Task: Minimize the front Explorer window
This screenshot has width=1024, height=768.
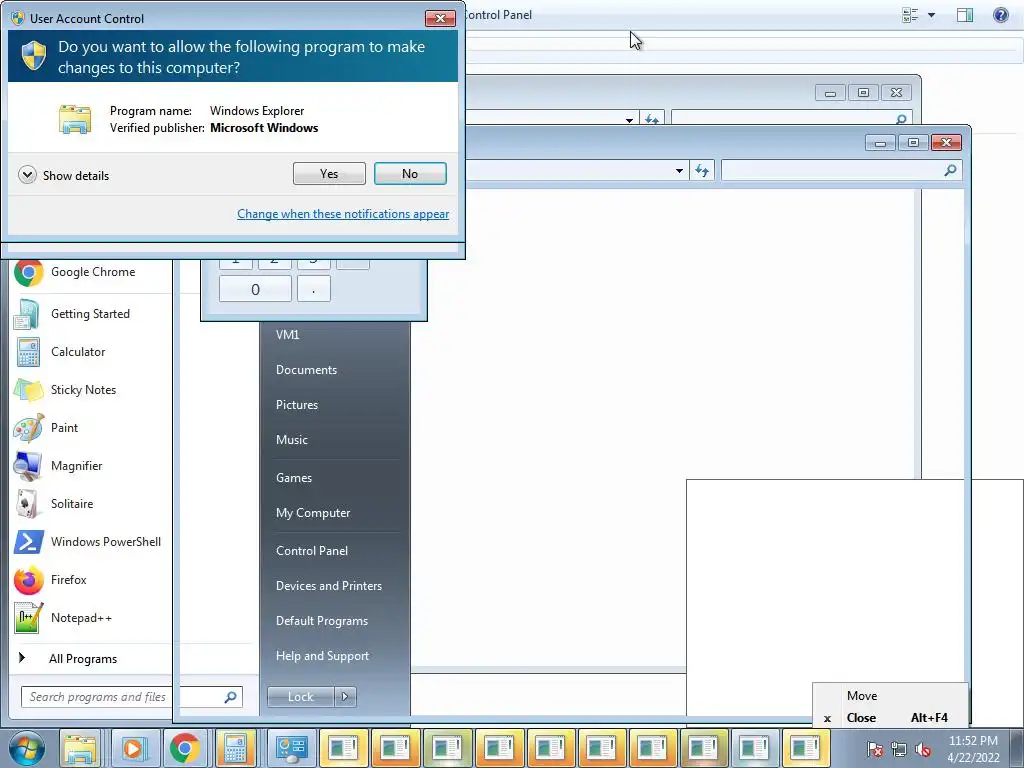Action: [x=880, y=142]
